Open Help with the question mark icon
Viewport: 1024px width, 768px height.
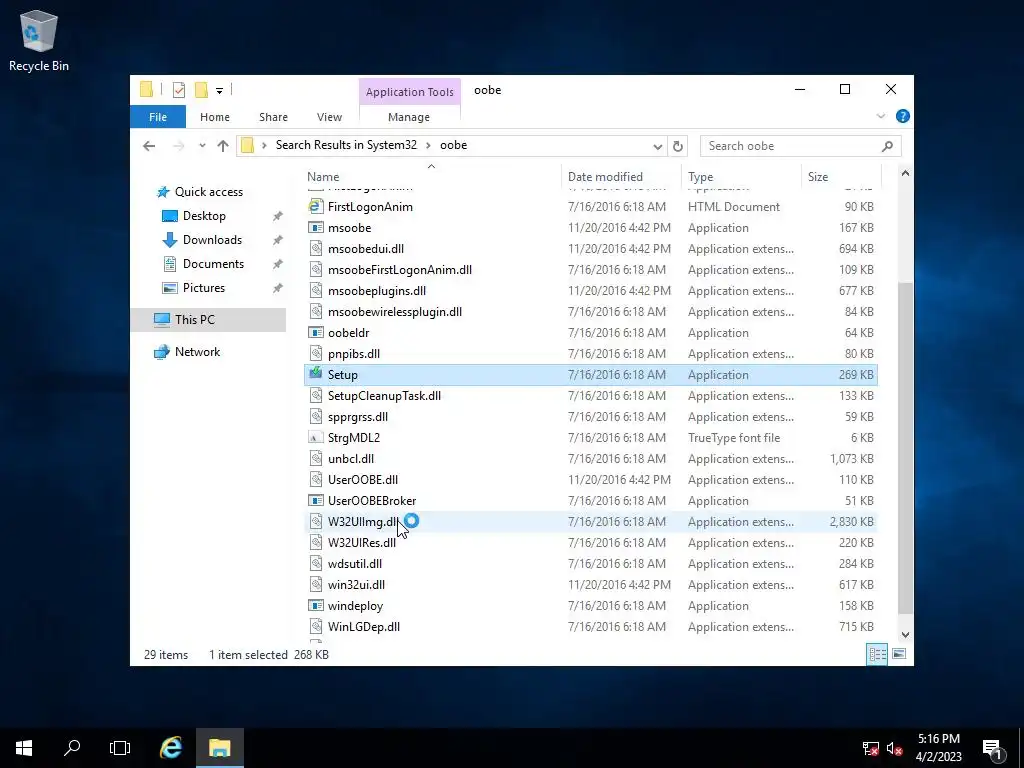coord(903,116)
